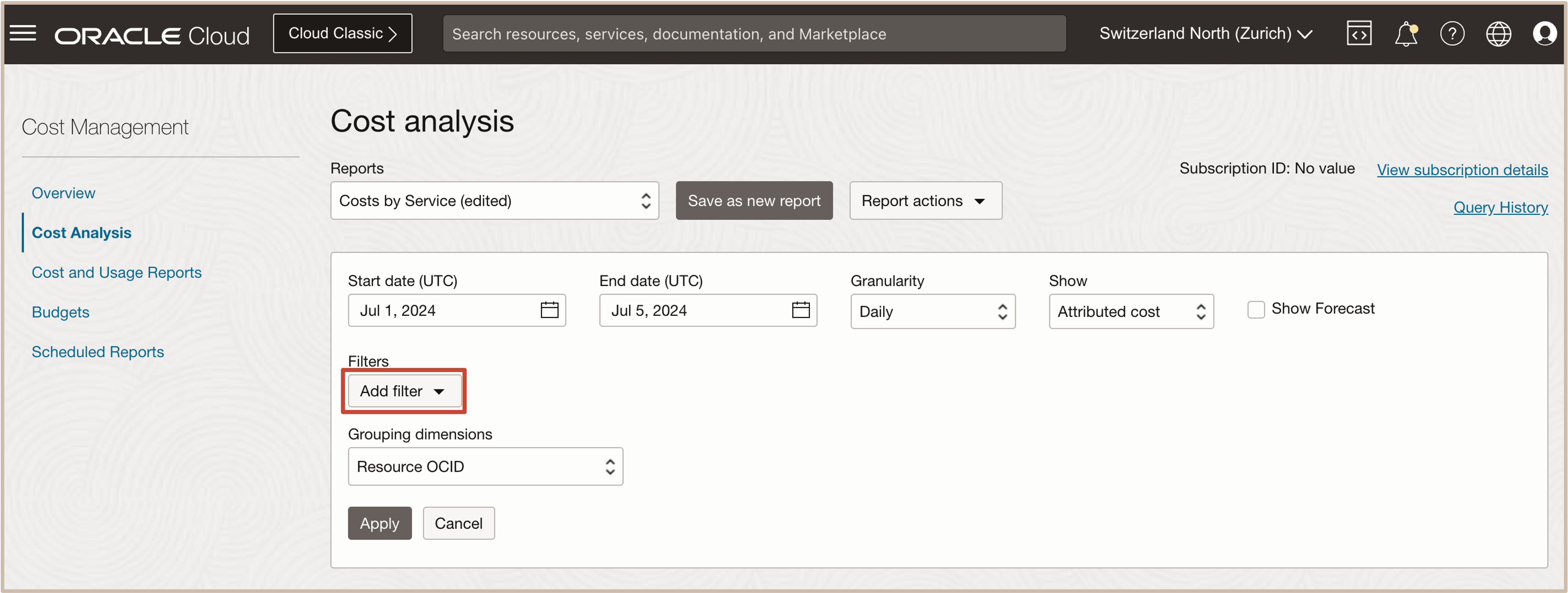
Task: Open the user profile avatar menu
Action: (1544, 34)
